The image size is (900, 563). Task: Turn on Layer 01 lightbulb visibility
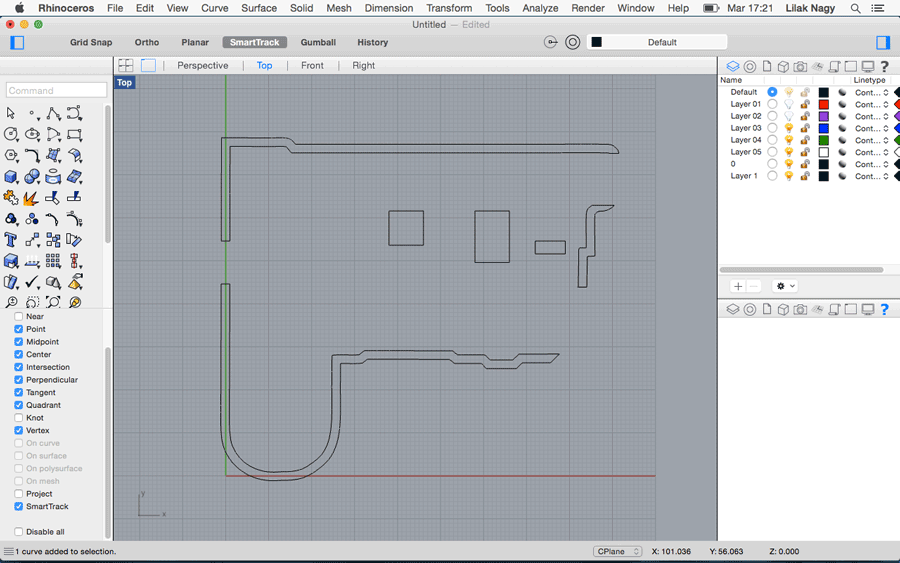coord(789,104)
